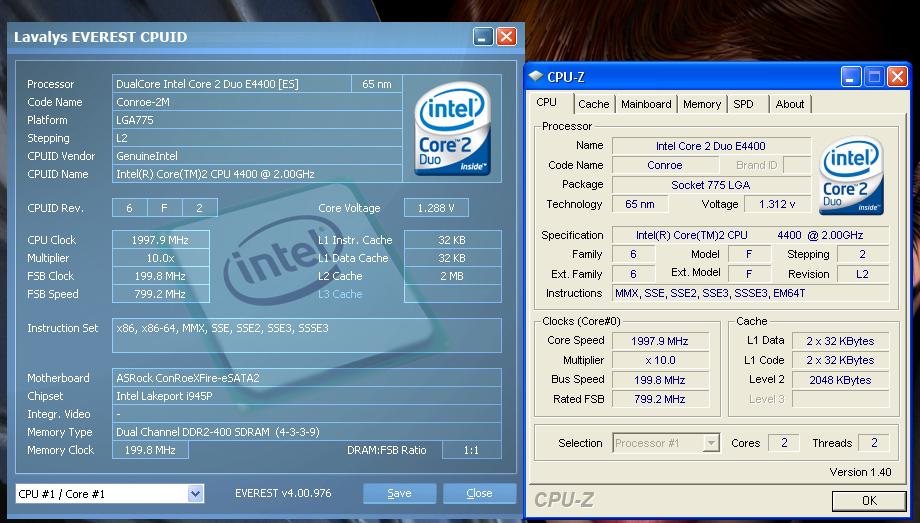Click the L1 Instr. Cache 32 KB value
This screenshot has height=523, width=920.
(x=452, y=240)
